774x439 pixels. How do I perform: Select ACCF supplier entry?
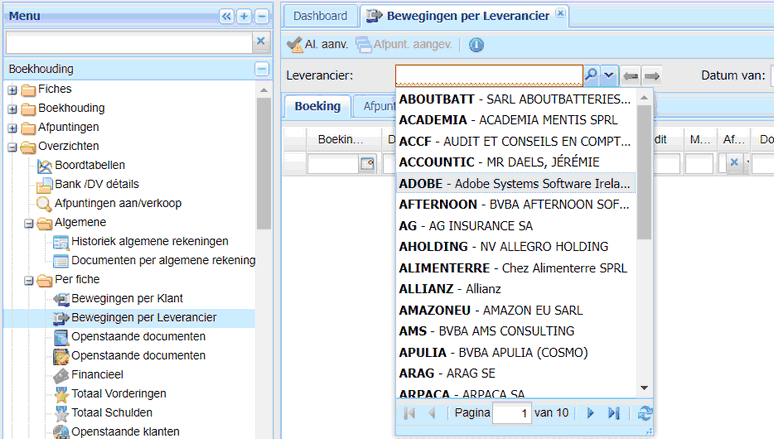pyautogui.click(x=515, y=141)
